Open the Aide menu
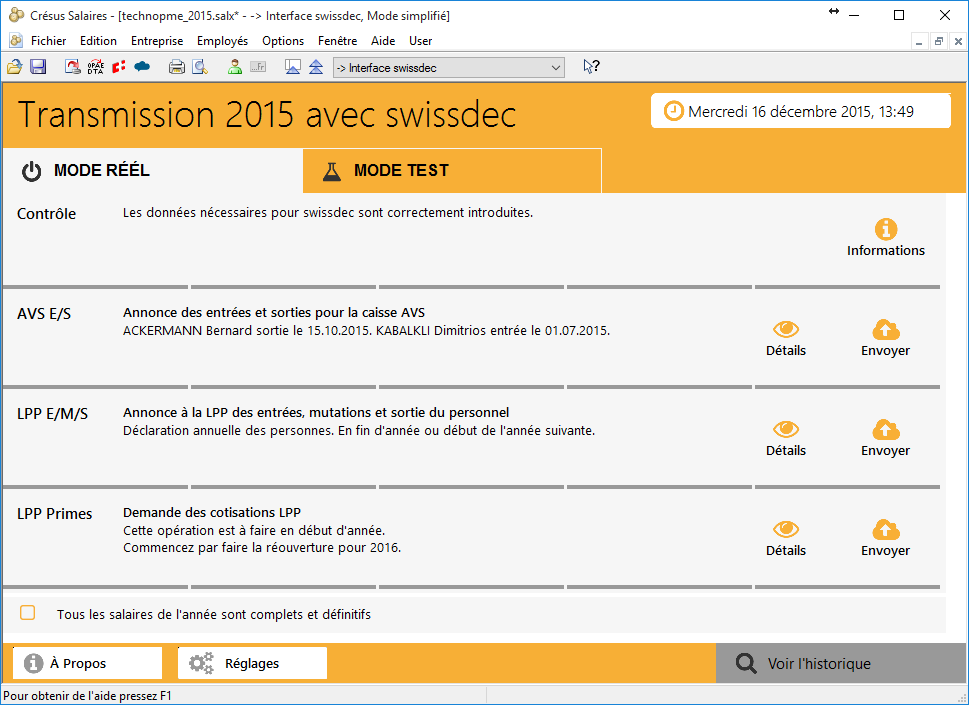Image resolution: width=969 pixels, height=705 pixels. (383, 41)
